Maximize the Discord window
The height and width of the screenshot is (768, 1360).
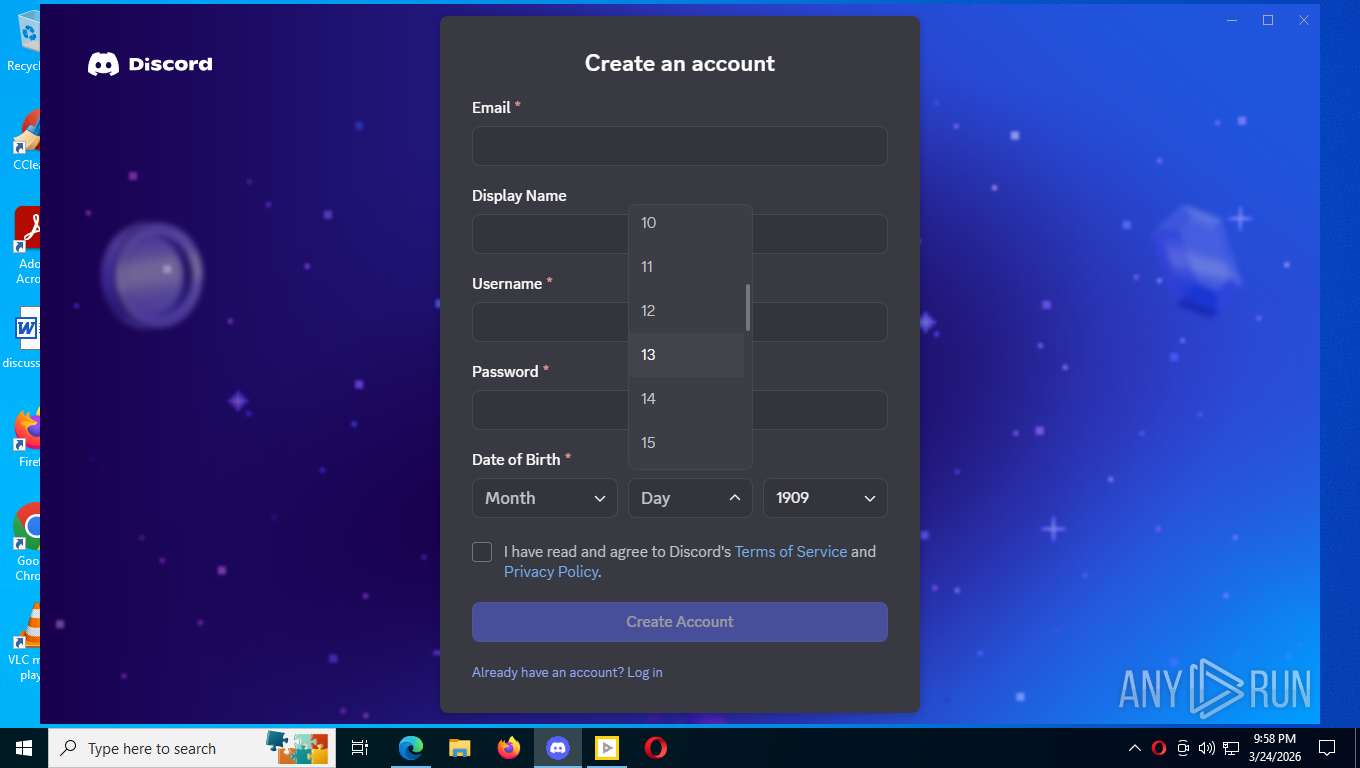1268,20
